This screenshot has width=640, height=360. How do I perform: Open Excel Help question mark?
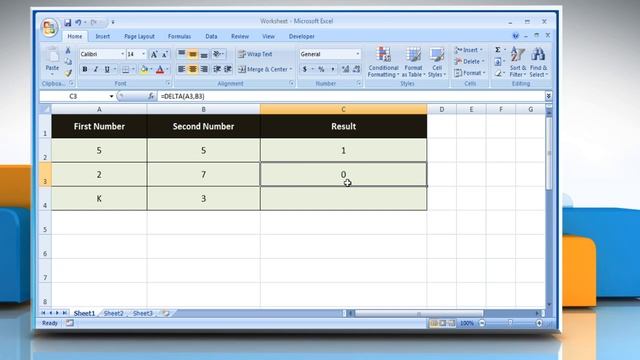[x=516, y=36]
